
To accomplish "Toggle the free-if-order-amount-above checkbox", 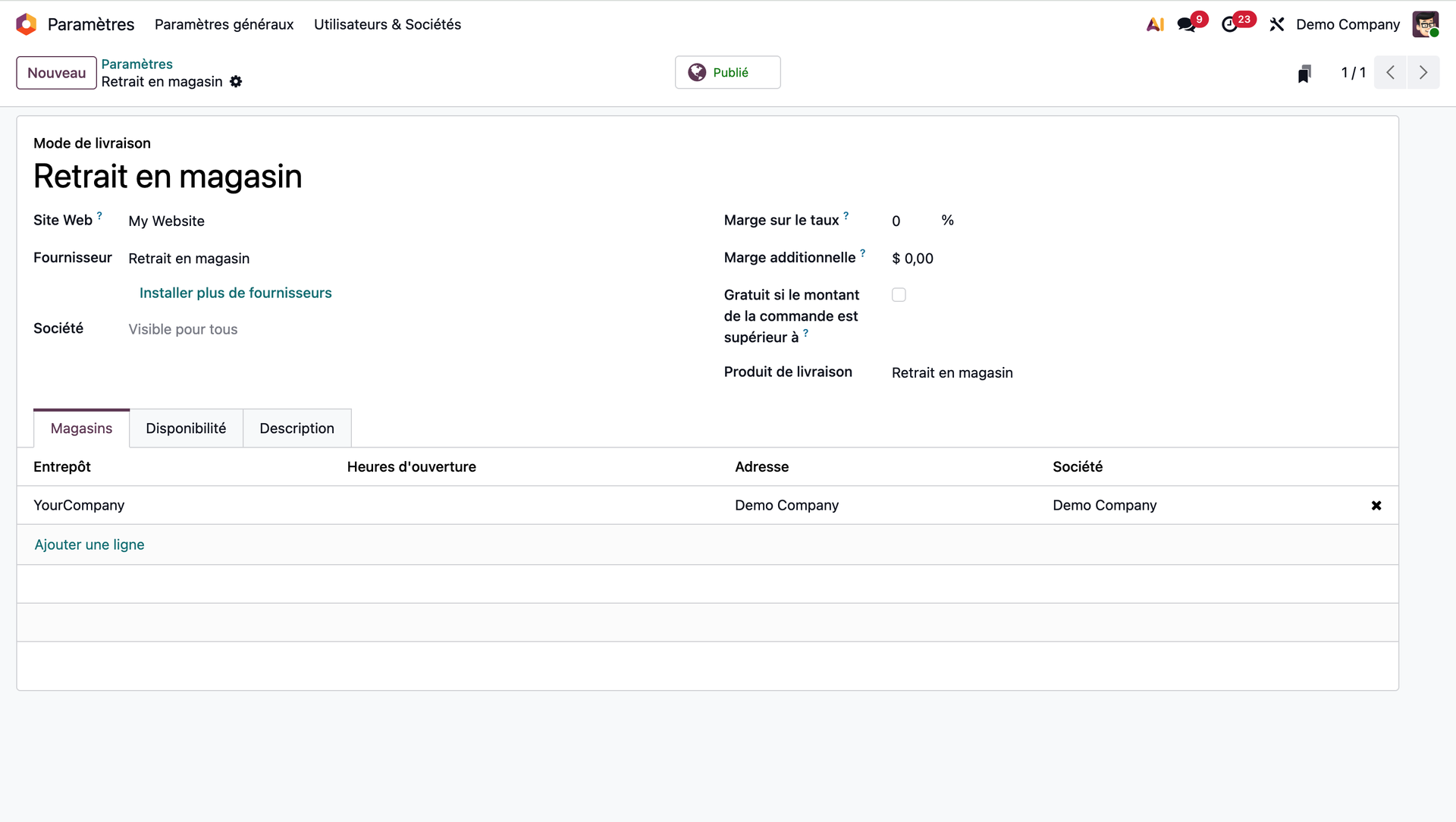I will point(899,295).
